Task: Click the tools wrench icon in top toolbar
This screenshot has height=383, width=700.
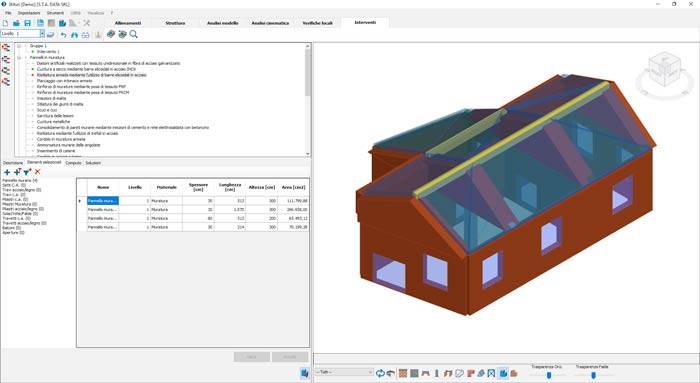Action: point(87,23)
